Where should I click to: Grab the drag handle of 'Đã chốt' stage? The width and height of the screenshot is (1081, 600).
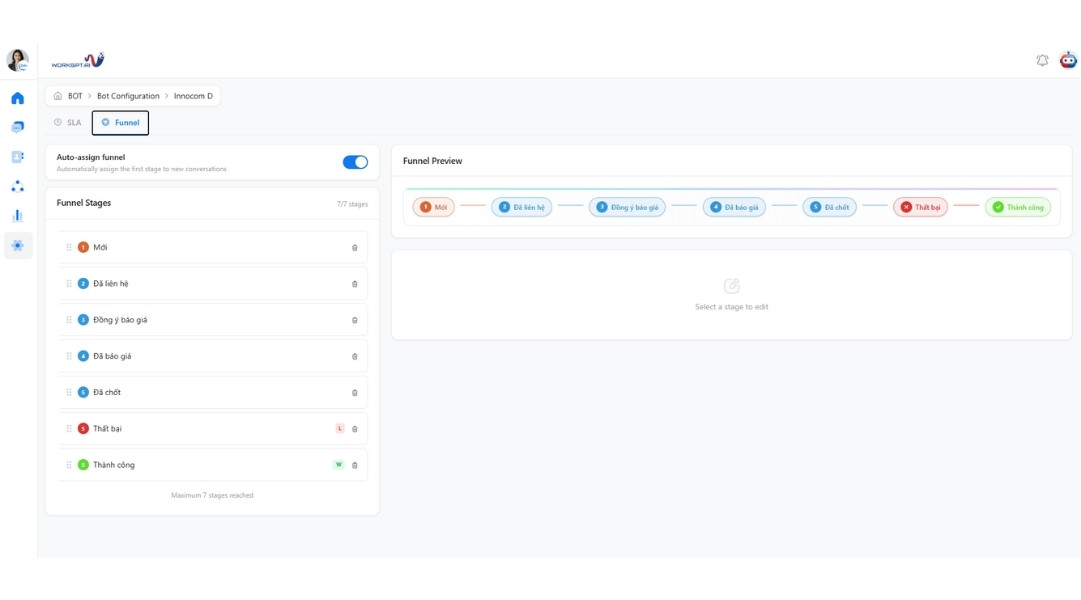[x=69, y=393]
